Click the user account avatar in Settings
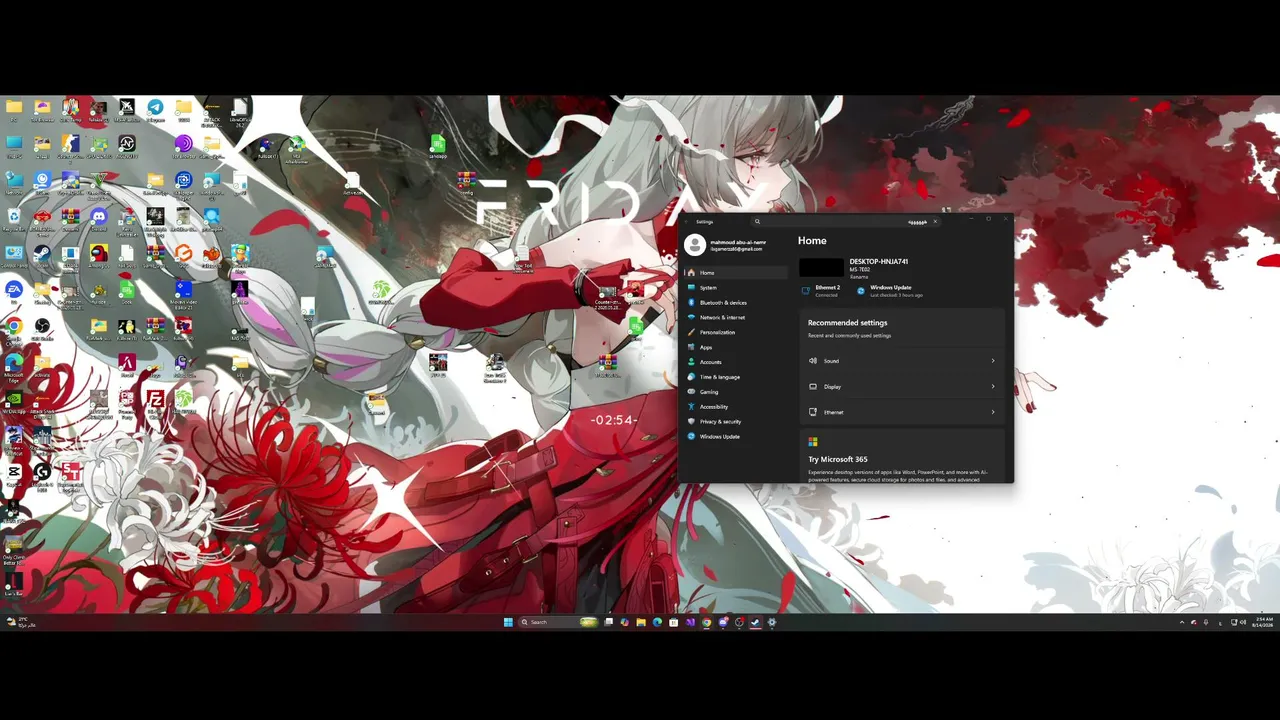 [695, 246]
